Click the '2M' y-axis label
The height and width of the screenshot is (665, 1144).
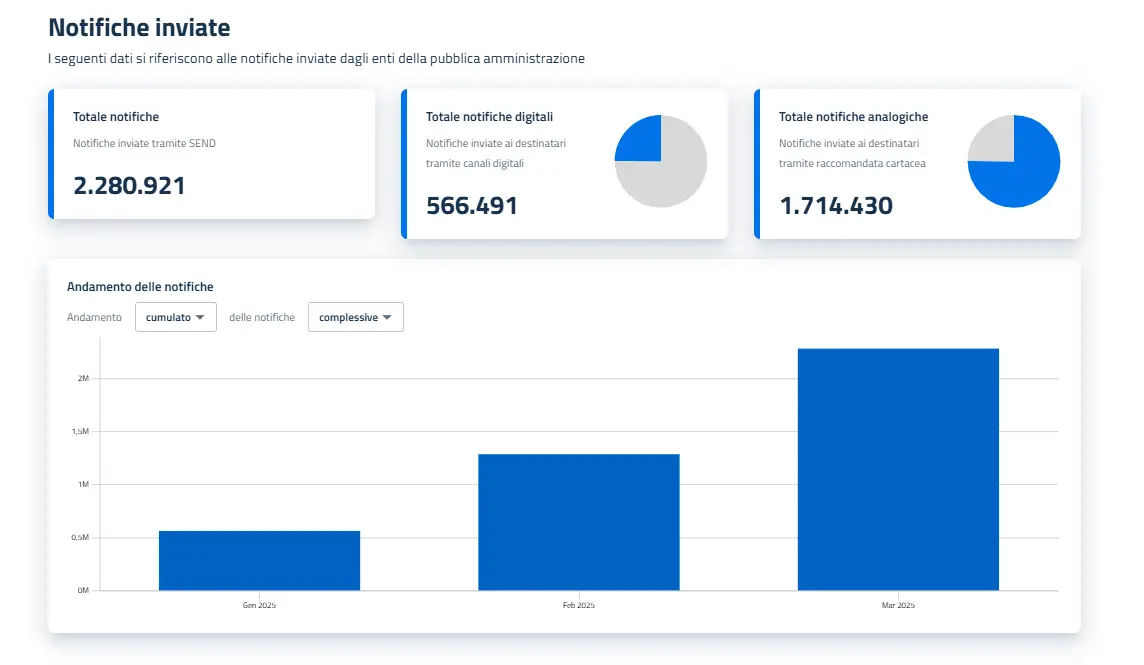click(83, 379)
